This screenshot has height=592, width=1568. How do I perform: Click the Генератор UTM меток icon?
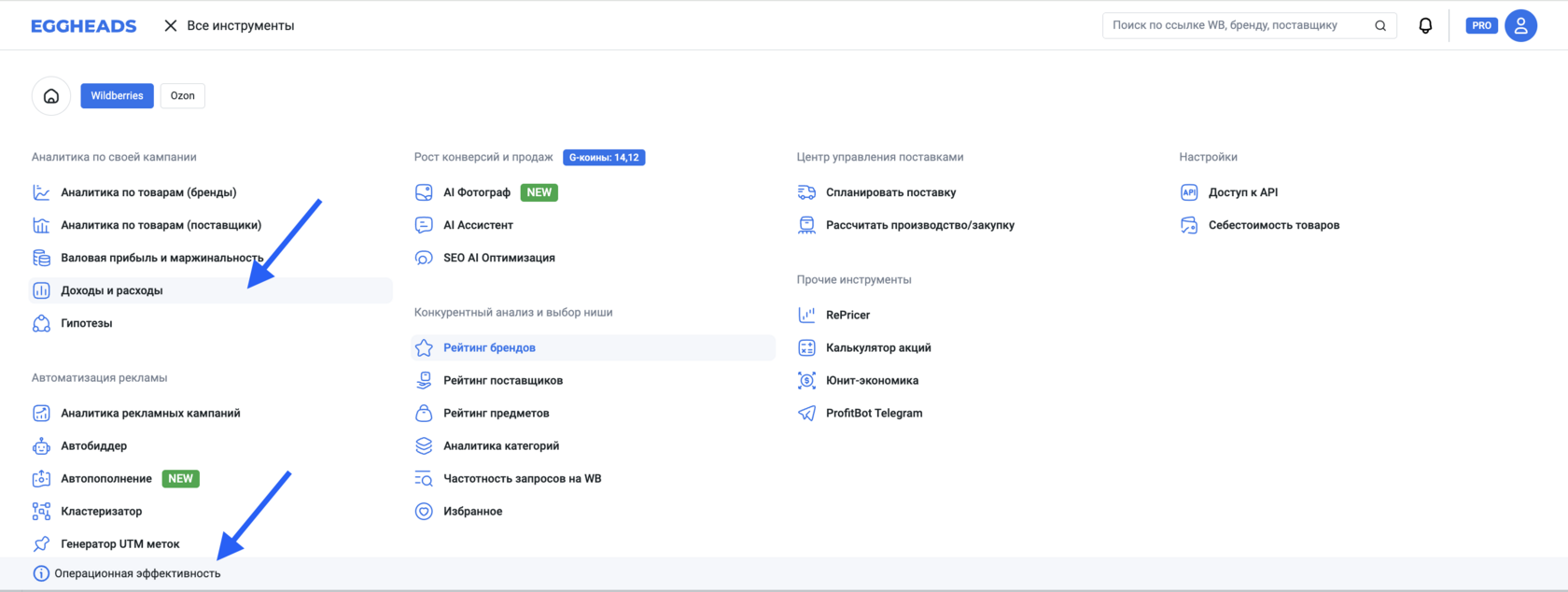[x=41, y=544]
